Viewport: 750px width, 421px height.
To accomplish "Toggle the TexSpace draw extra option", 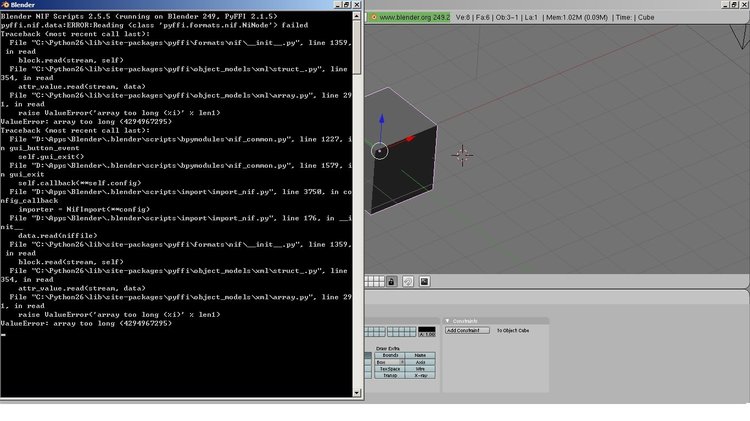I will click(x=390, y=369).
